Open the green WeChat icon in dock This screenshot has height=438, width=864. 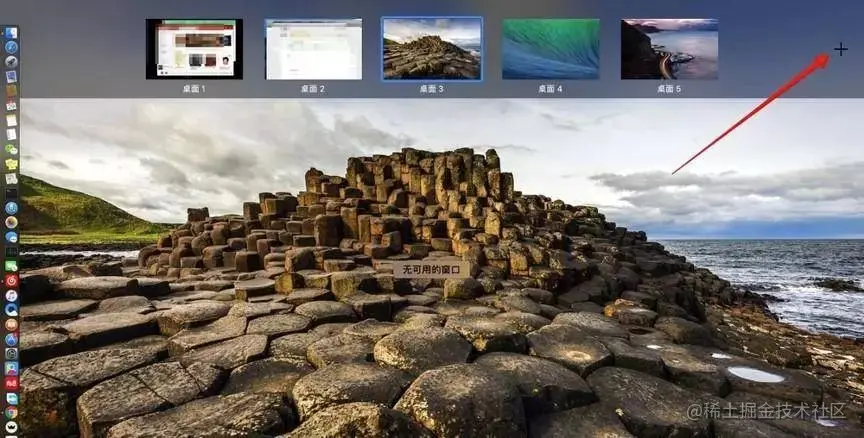(x=12, y=149)
